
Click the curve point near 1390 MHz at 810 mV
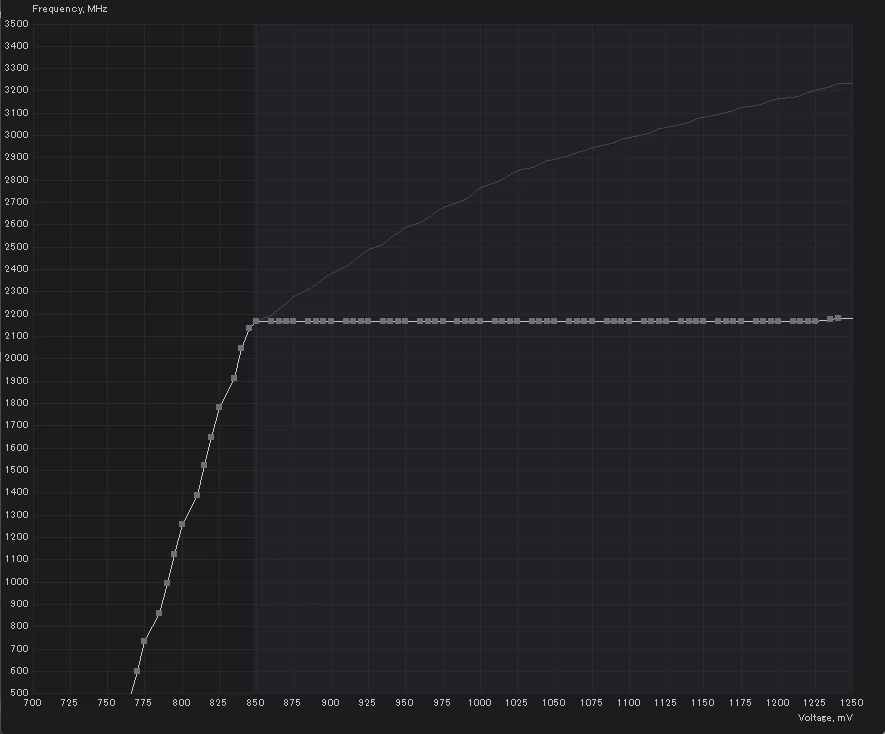coord(196,495)
